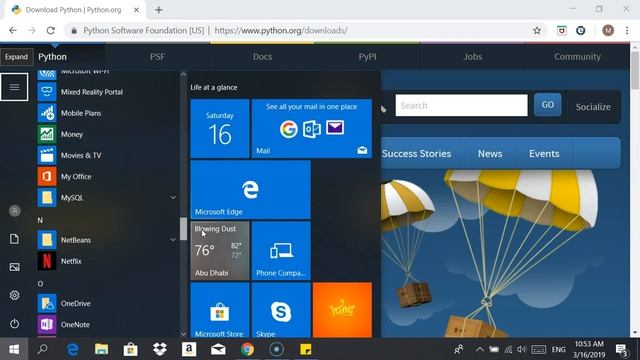
Task: Open Start menu hamburger navigation
Action: [x=14, y=87]
